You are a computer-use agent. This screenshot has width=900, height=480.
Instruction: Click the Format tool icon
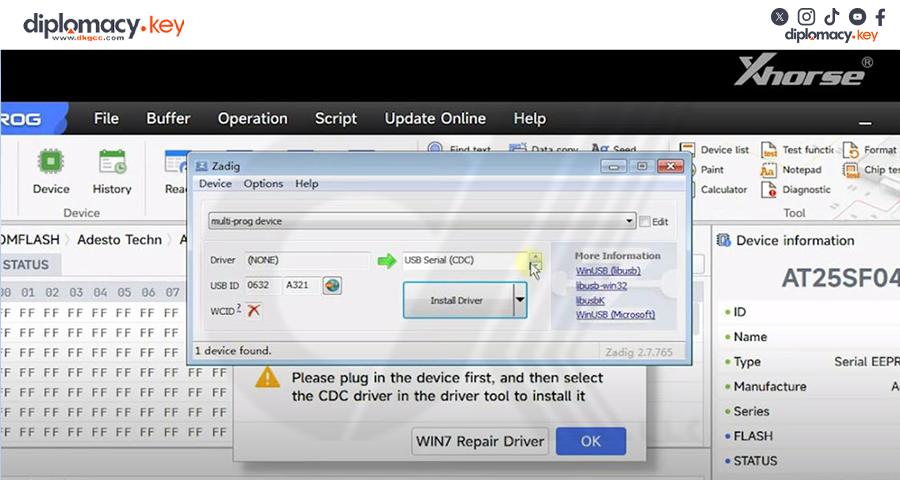pyautogui.click(x=850, y=150)
